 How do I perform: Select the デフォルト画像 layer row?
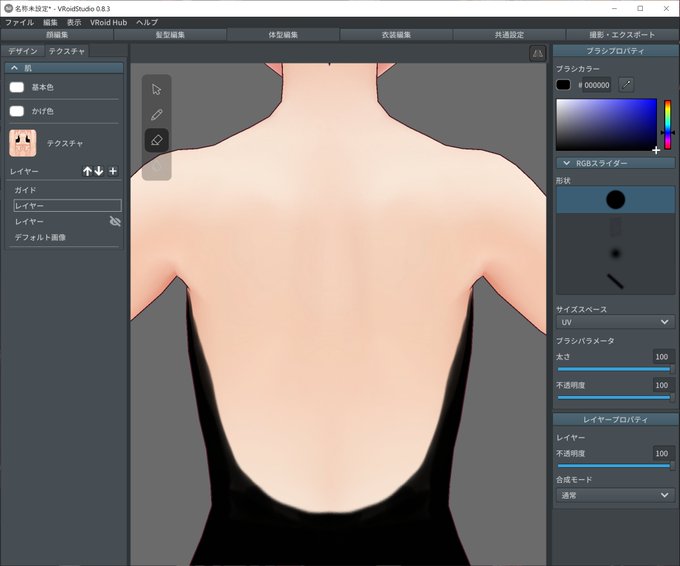65,237
